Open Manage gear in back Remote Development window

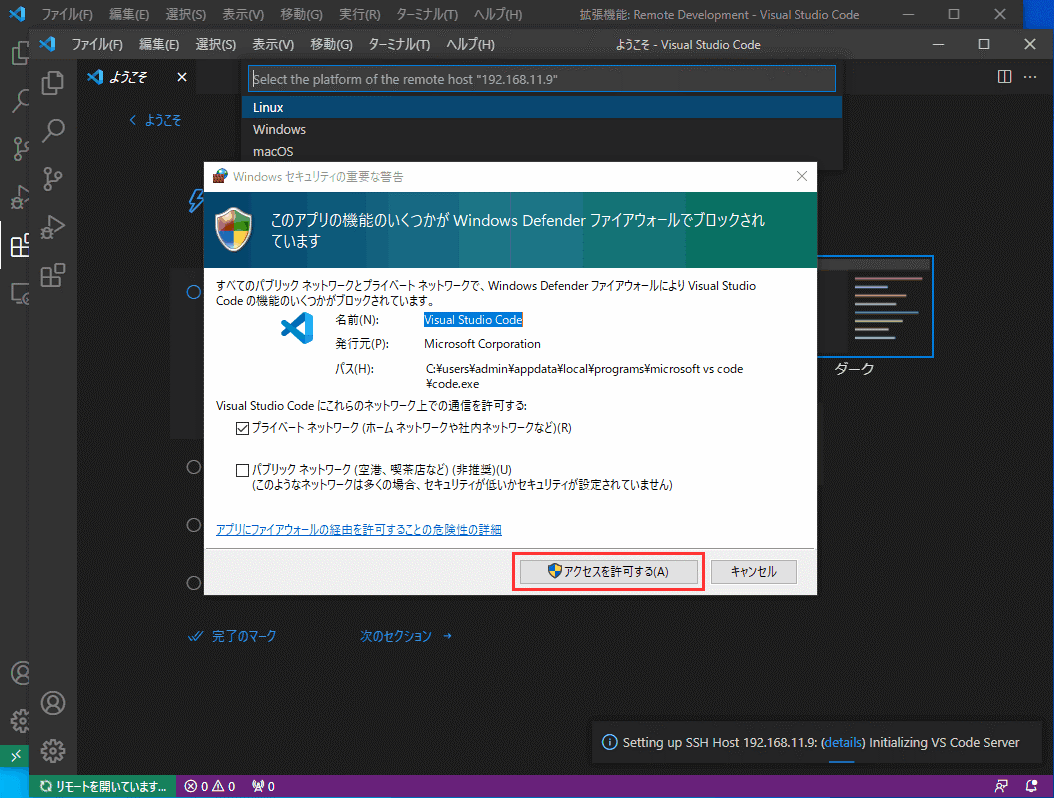coord(20,720)
